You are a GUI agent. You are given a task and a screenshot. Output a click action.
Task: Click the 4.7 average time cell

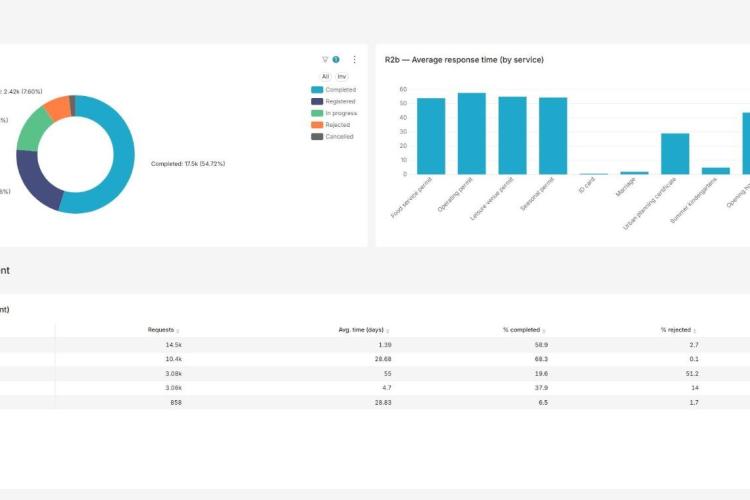(x=387, y=388)
